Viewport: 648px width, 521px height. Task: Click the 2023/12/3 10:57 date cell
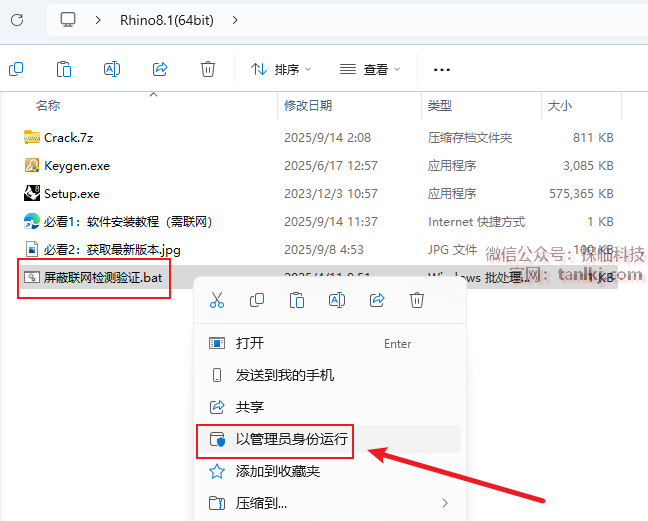[x=331, y=194]
